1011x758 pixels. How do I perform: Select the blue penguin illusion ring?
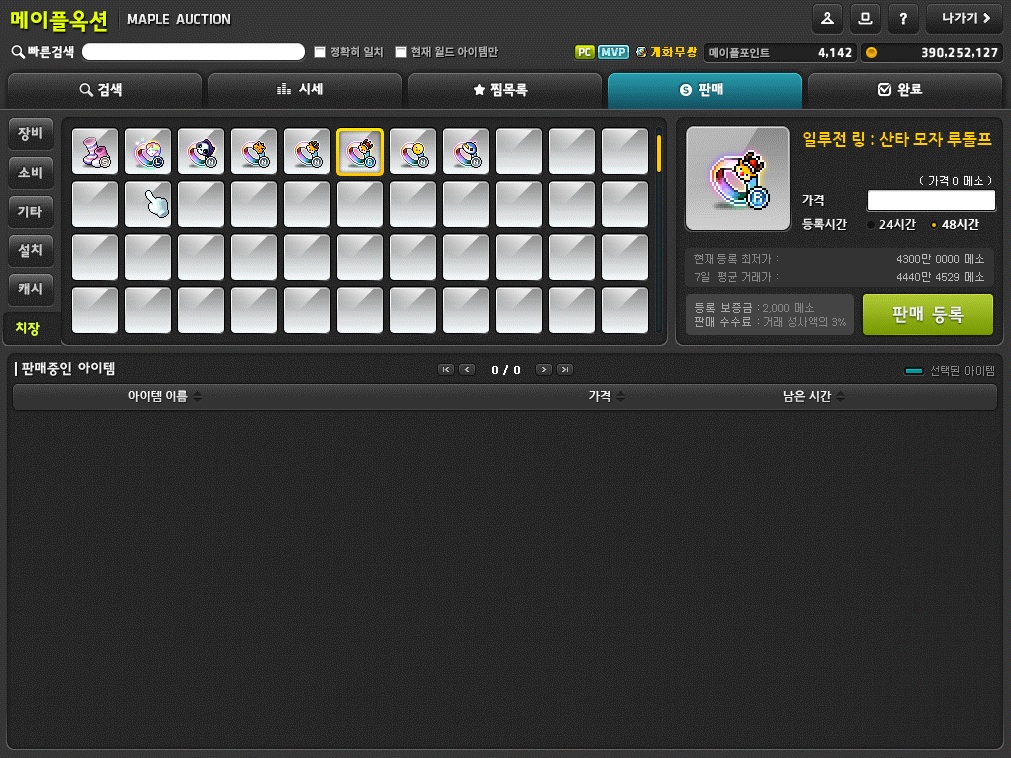(466, 151)
